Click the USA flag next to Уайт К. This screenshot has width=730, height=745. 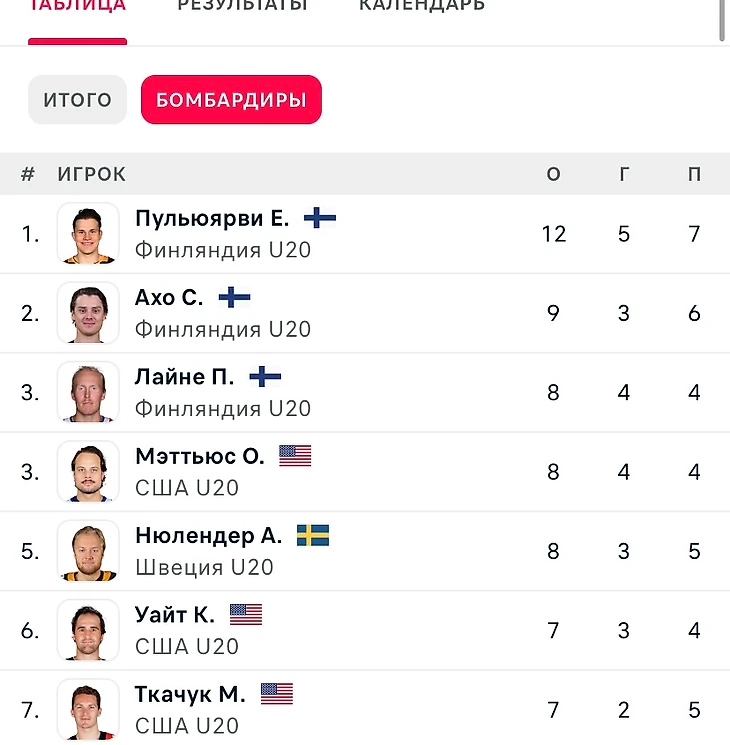246,614
